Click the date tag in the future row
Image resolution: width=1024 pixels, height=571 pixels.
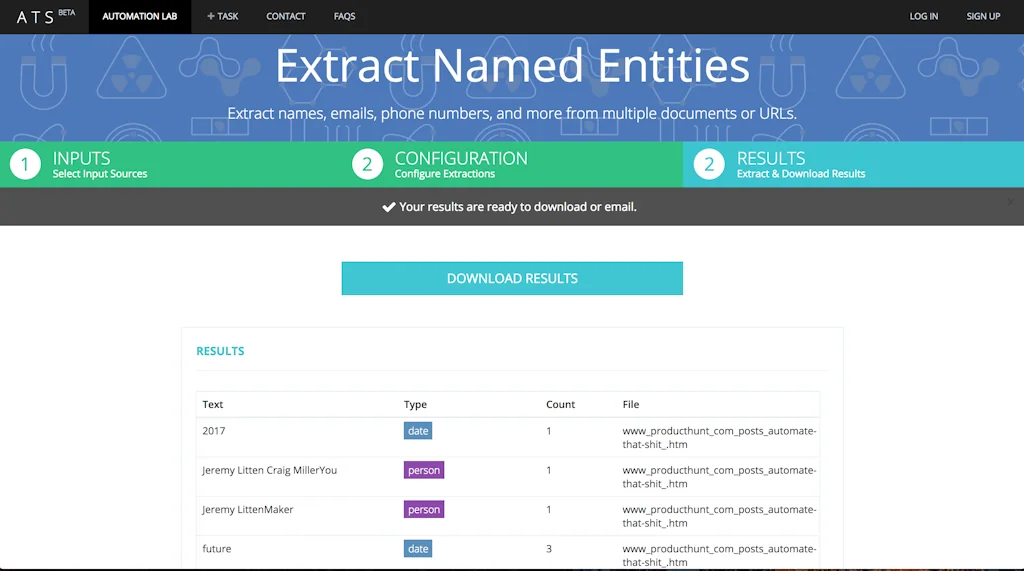click(418, 549)
